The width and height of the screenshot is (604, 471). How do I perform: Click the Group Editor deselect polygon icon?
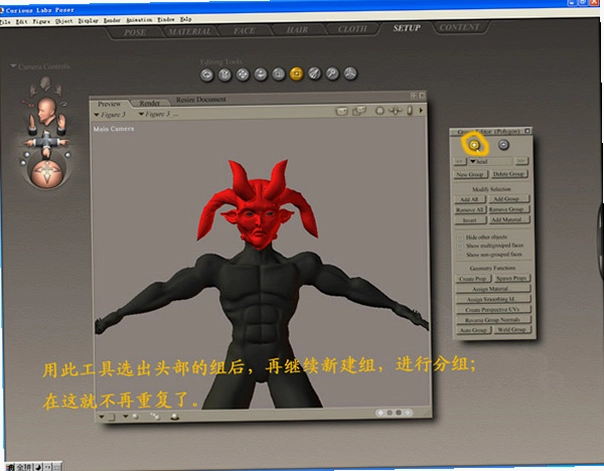click(x=503, y=145)
